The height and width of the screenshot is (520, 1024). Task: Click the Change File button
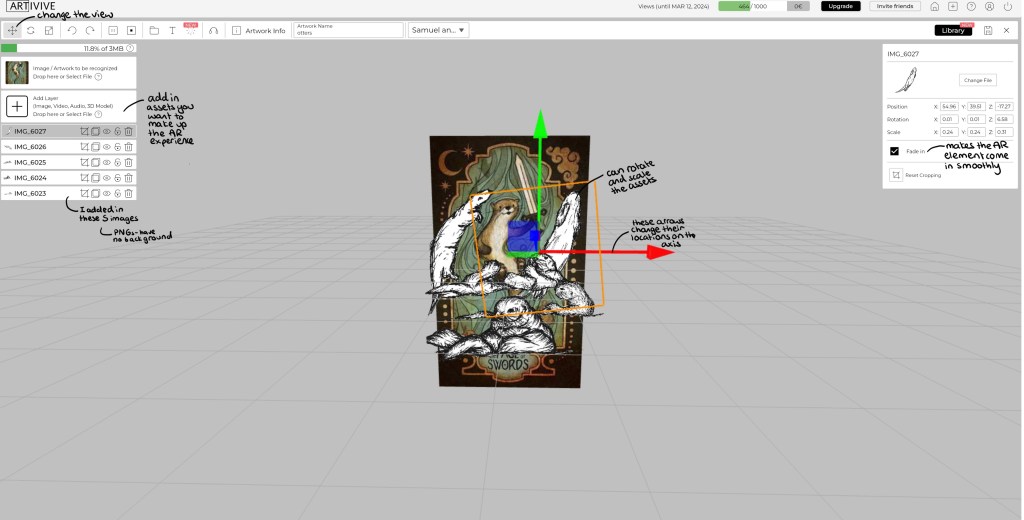(x=976, y=80)
